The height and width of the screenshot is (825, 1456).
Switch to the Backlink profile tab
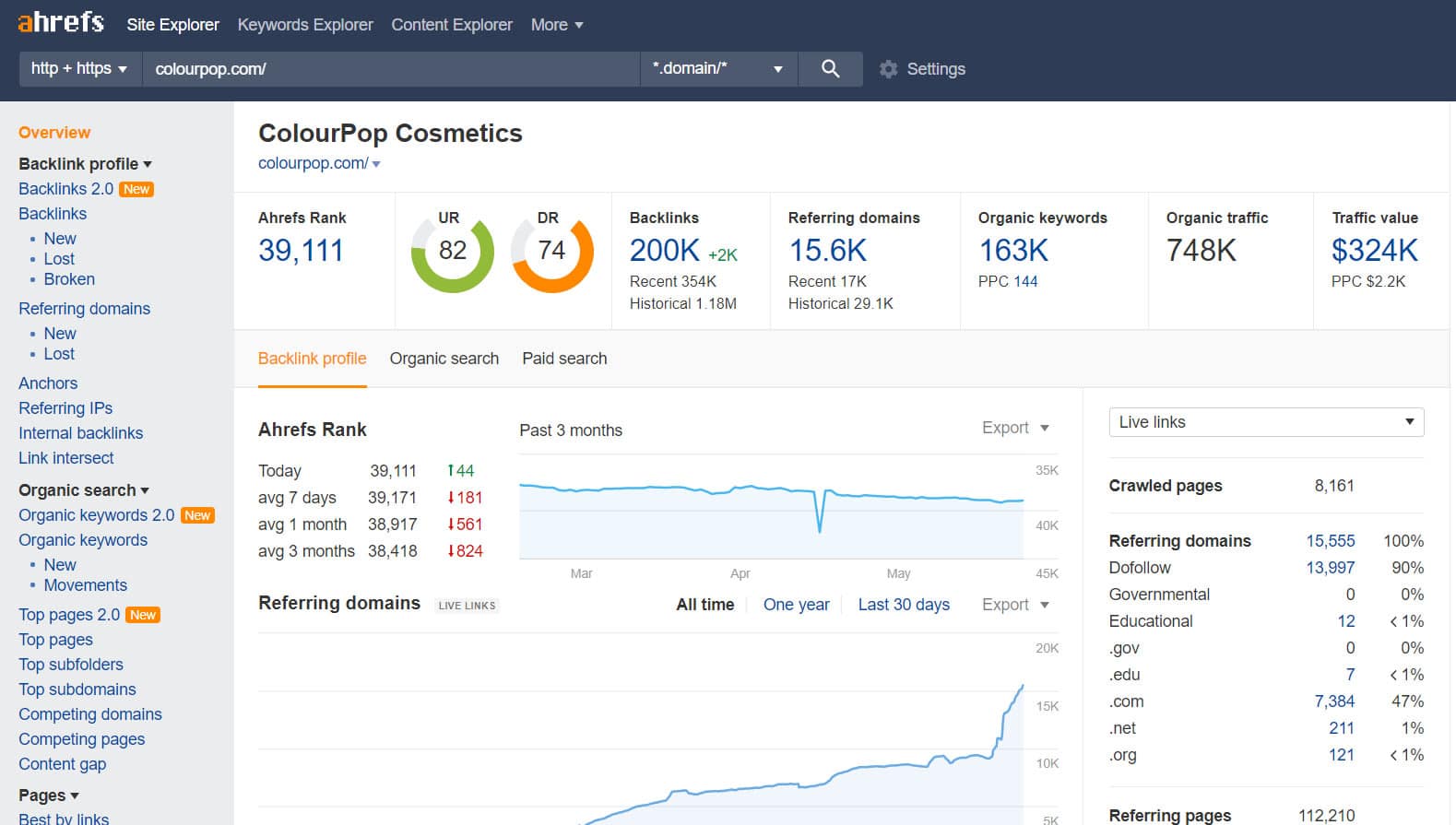pos(312,359)
